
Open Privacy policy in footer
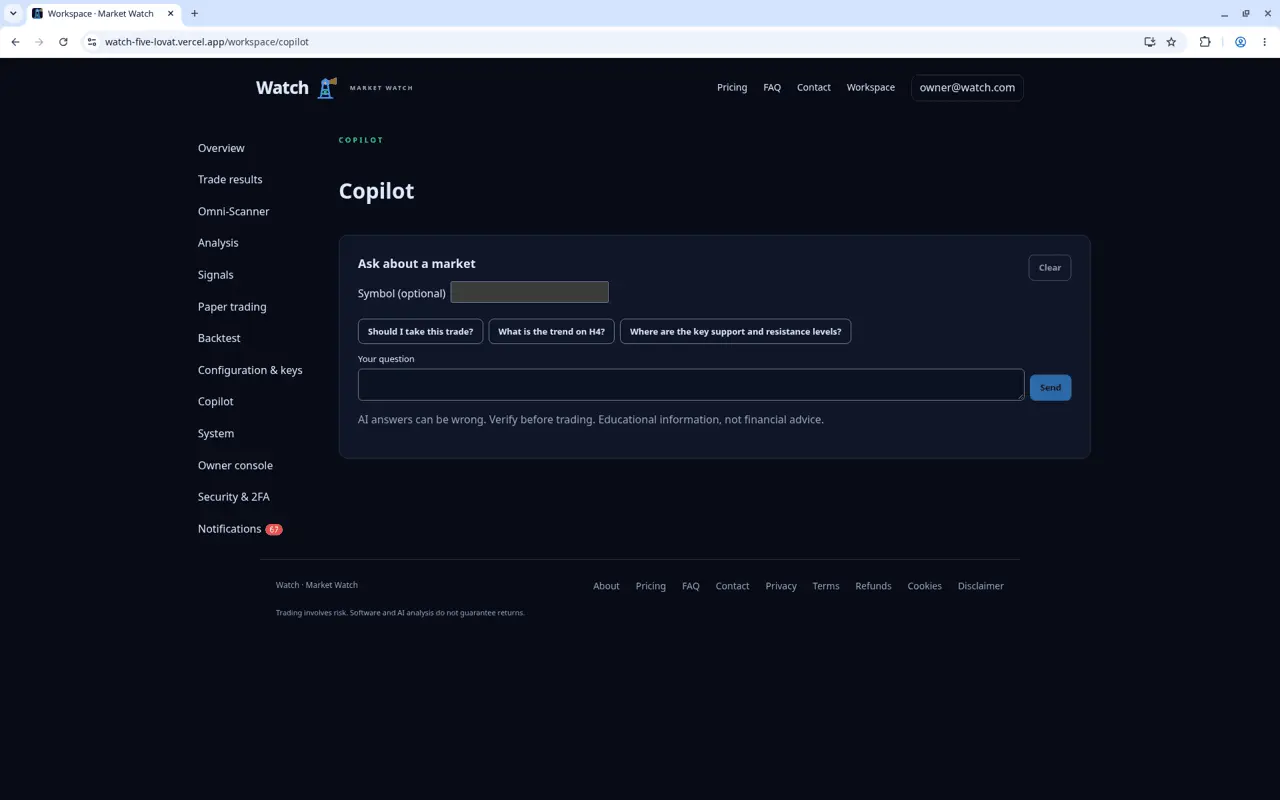pos(781,586)
